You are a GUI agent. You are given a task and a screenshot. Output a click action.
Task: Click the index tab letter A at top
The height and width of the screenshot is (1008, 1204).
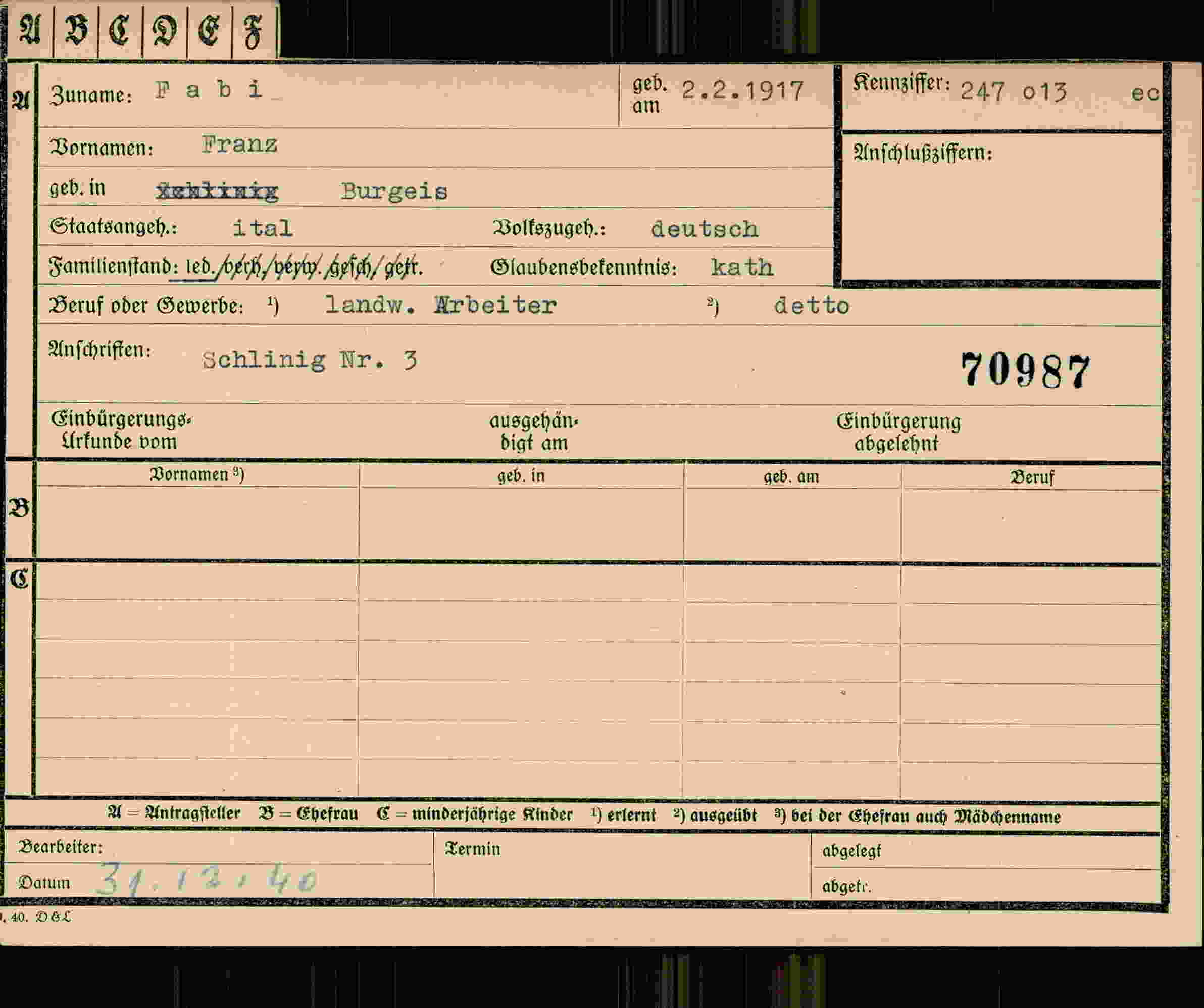pyautogui.click(x=30, y=30)
